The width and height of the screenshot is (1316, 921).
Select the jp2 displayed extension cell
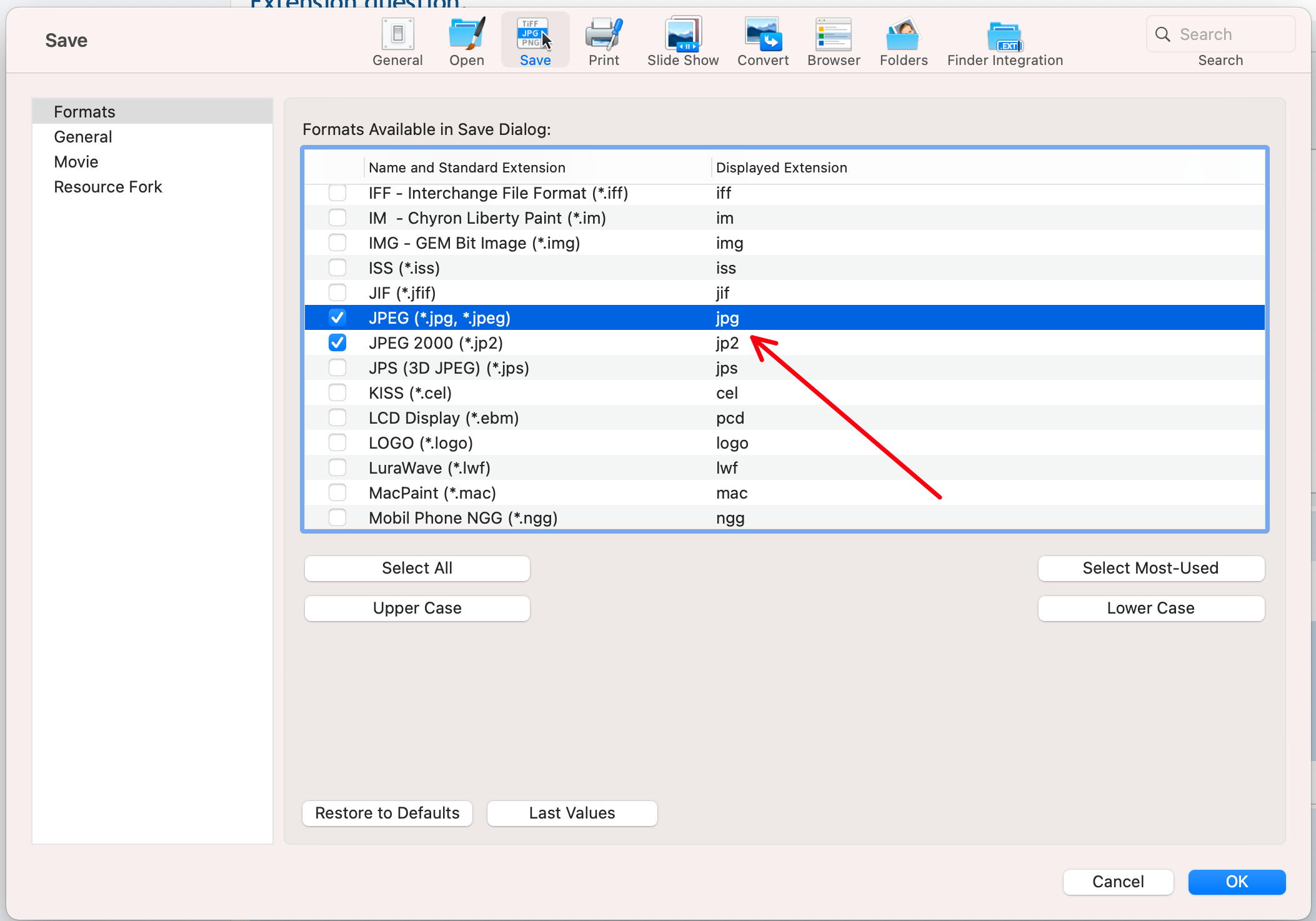tap(727, 343)
